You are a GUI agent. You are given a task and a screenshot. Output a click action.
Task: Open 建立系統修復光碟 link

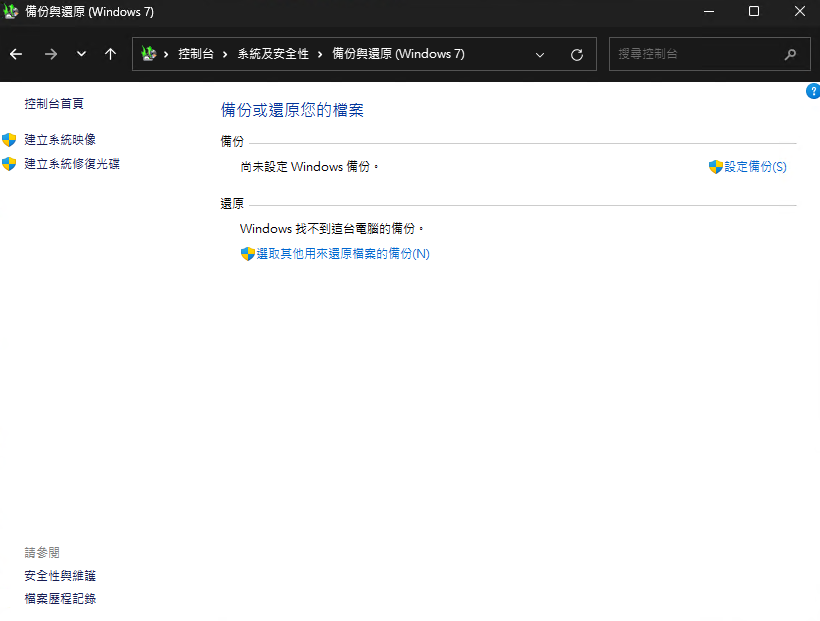point(72,164)
